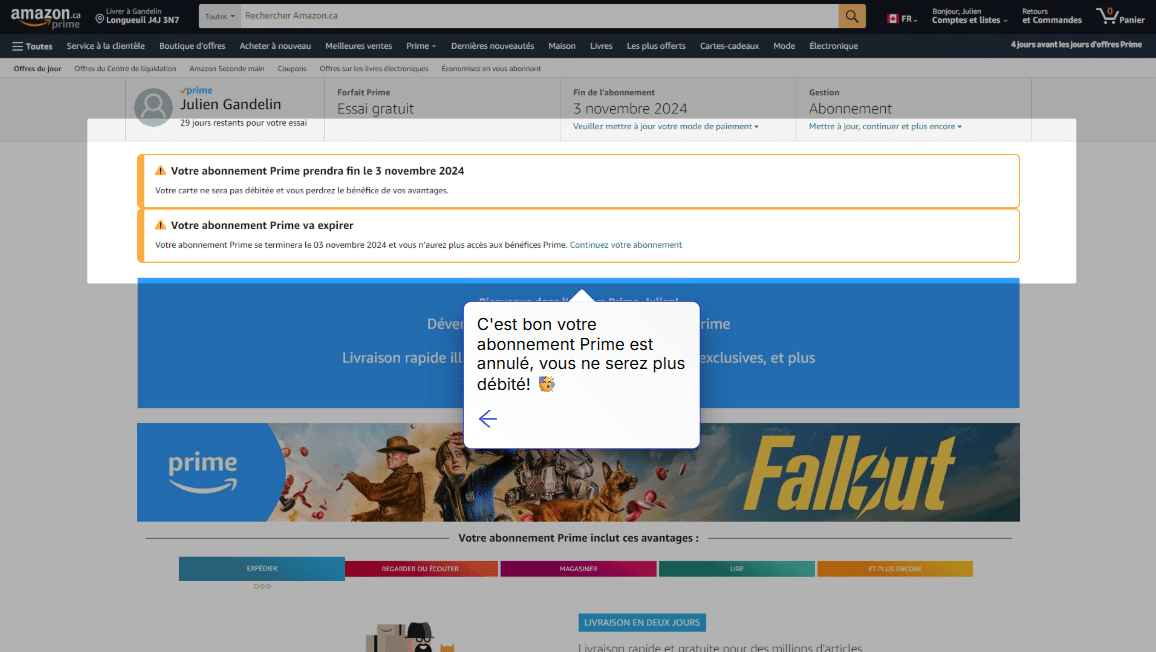The image size is (1156, 652).
Task: Expand the Prime navigation dropdown
Action: (420, 46)
